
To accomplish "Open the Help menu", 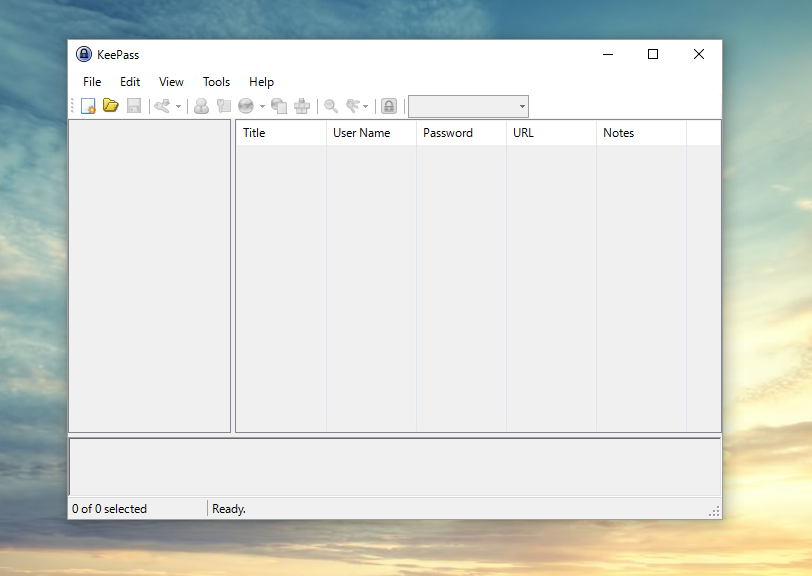I will (x=261, y=82).
